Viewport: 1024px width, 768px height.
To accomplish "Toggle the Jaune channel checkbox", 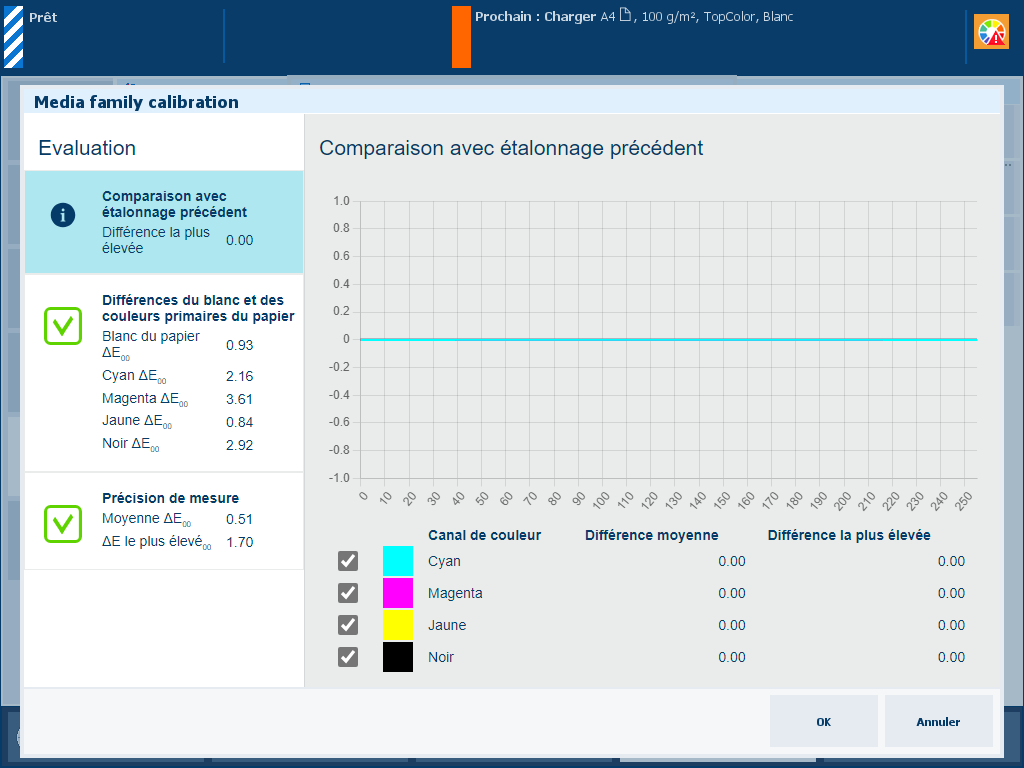I will coord(348,625).
